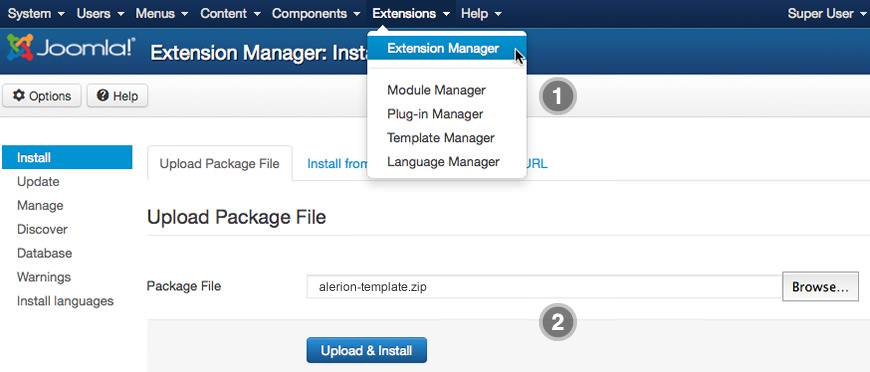Screen dimensions: 870x372
Task: Open the Super User account dropdown
Action: [x=827, y=13]
